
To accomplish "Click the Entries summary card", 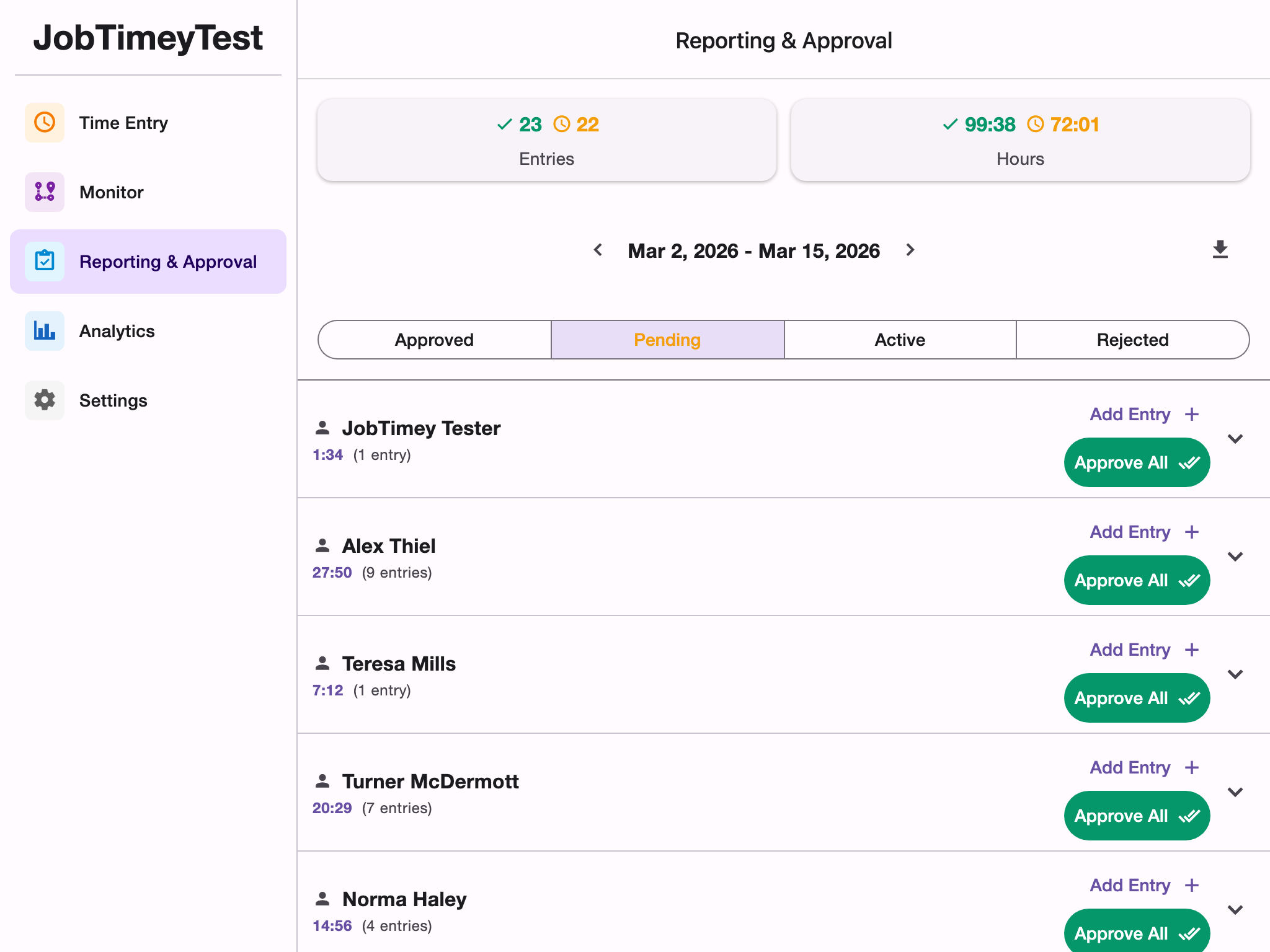I will 546,140.
